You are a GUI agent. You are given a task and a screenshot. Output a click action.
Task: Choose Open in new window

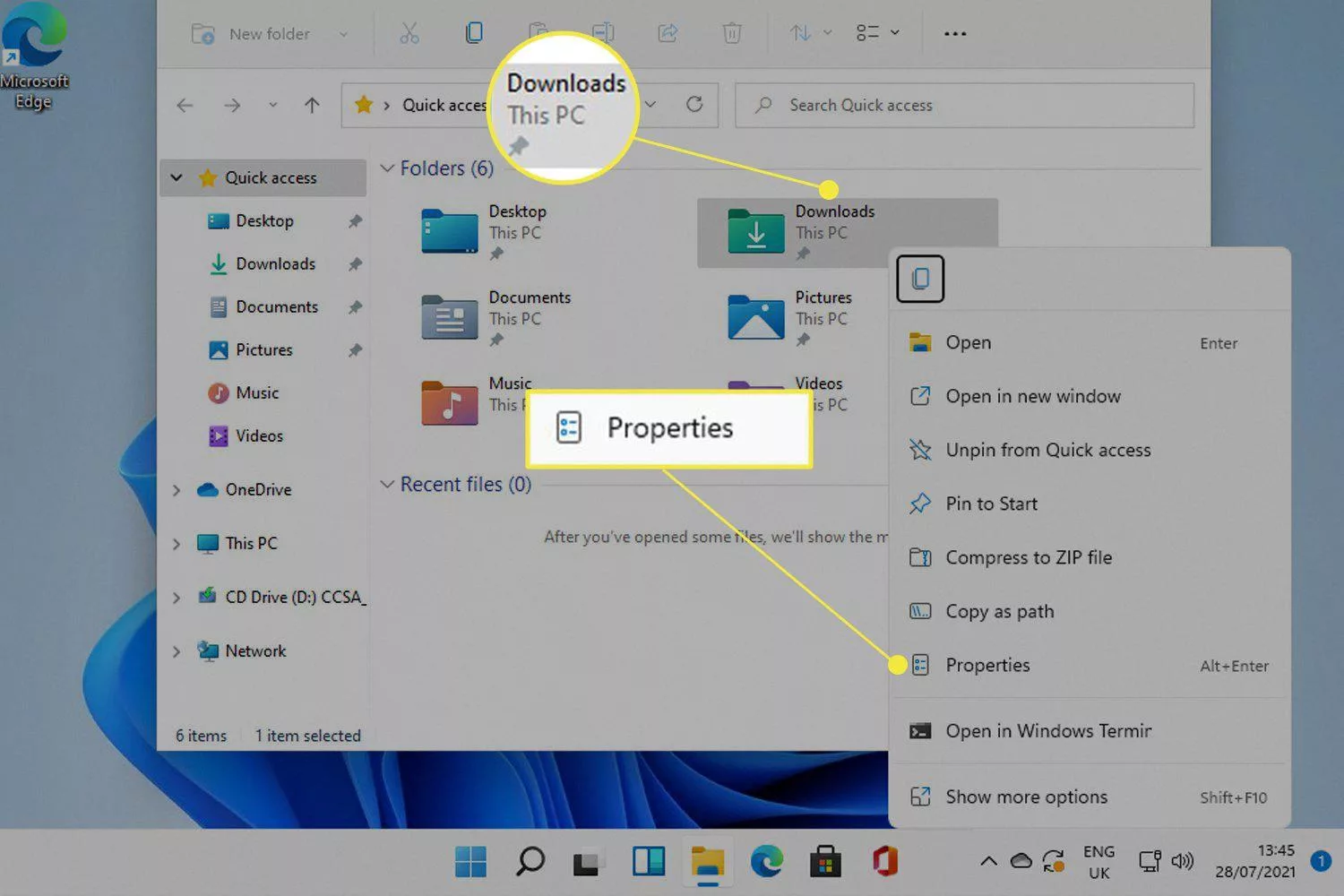1033,396
